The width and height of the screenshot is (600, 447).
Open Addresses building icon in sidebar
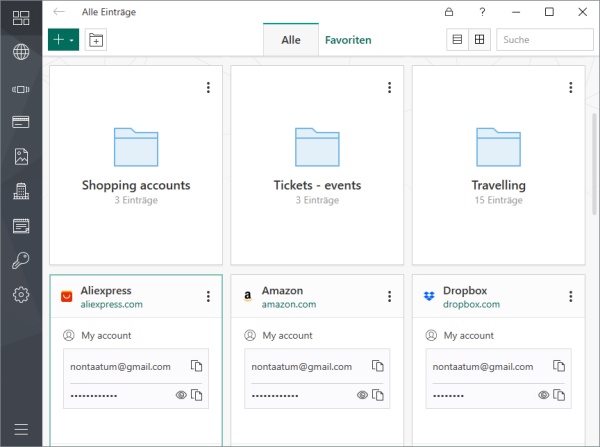(21, 191)
